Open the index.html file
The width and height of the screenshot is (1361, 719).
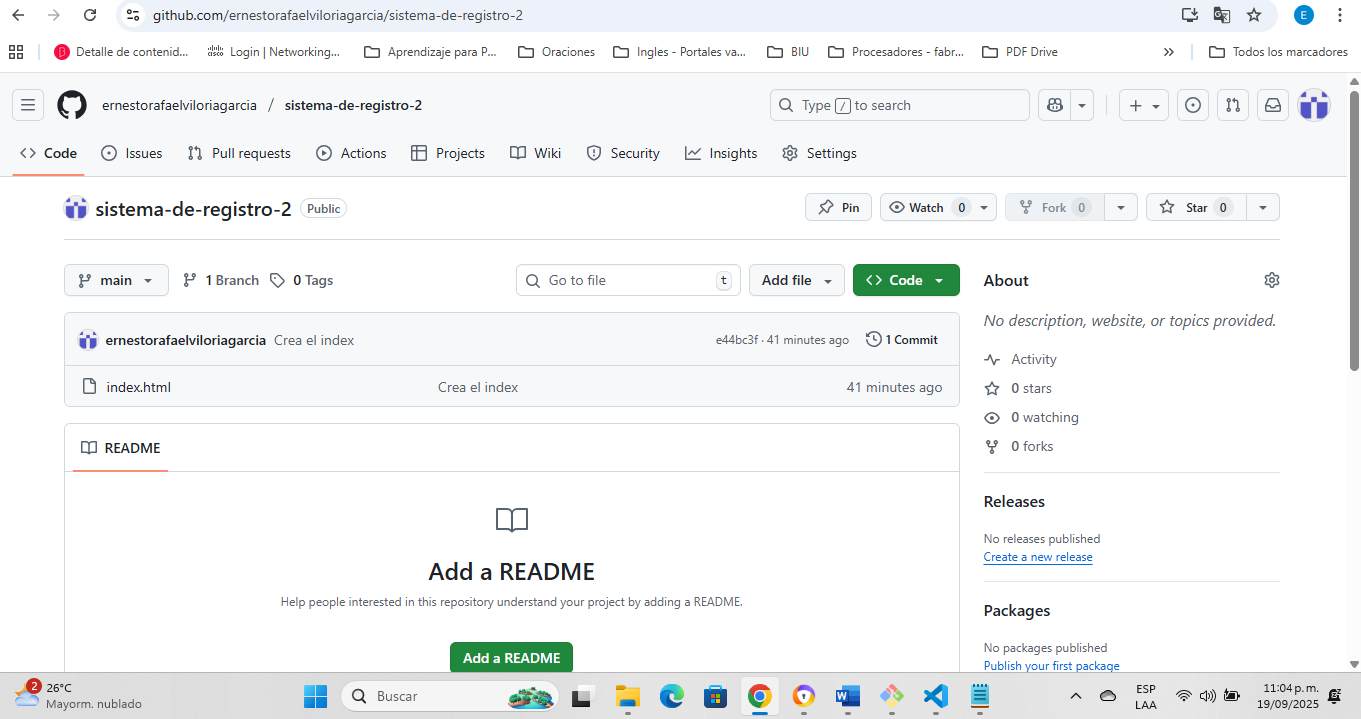139,387
